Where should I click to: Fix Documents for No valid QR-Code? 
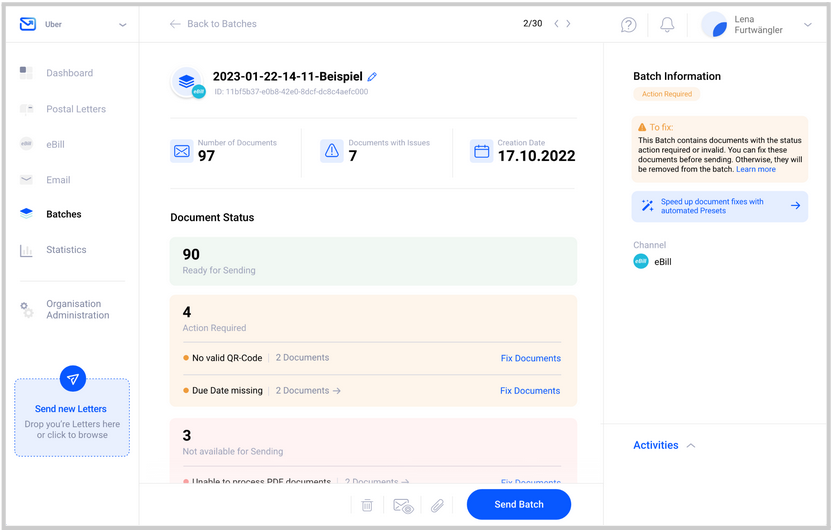pyautogui.click(x=531, y=358)
